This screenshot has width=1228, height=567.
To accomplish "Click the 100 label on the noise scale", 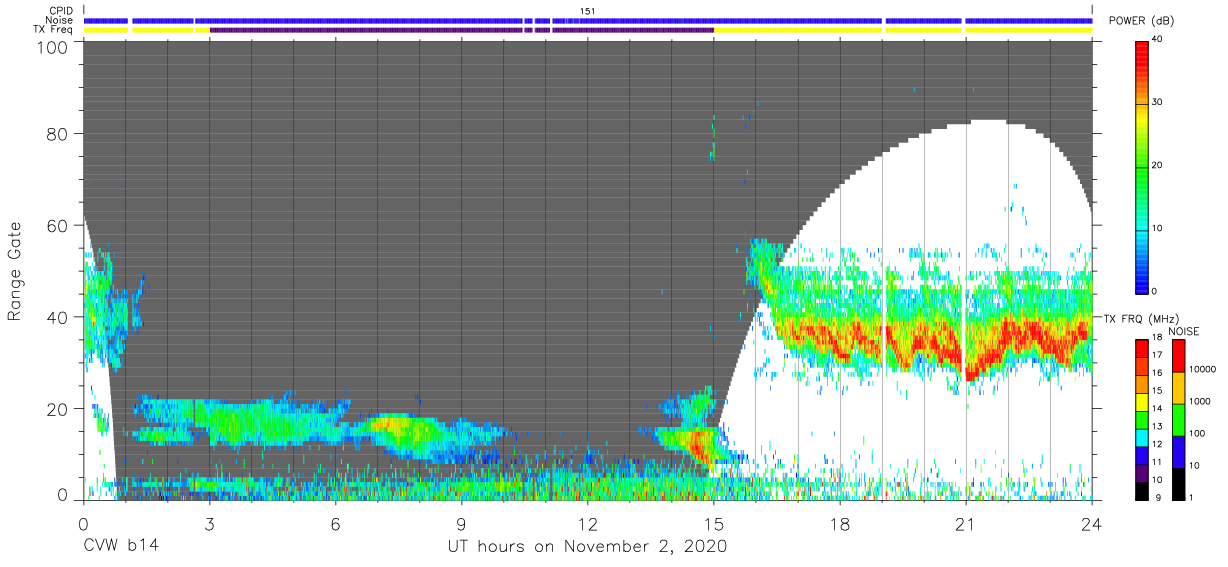I will 1199,433.
